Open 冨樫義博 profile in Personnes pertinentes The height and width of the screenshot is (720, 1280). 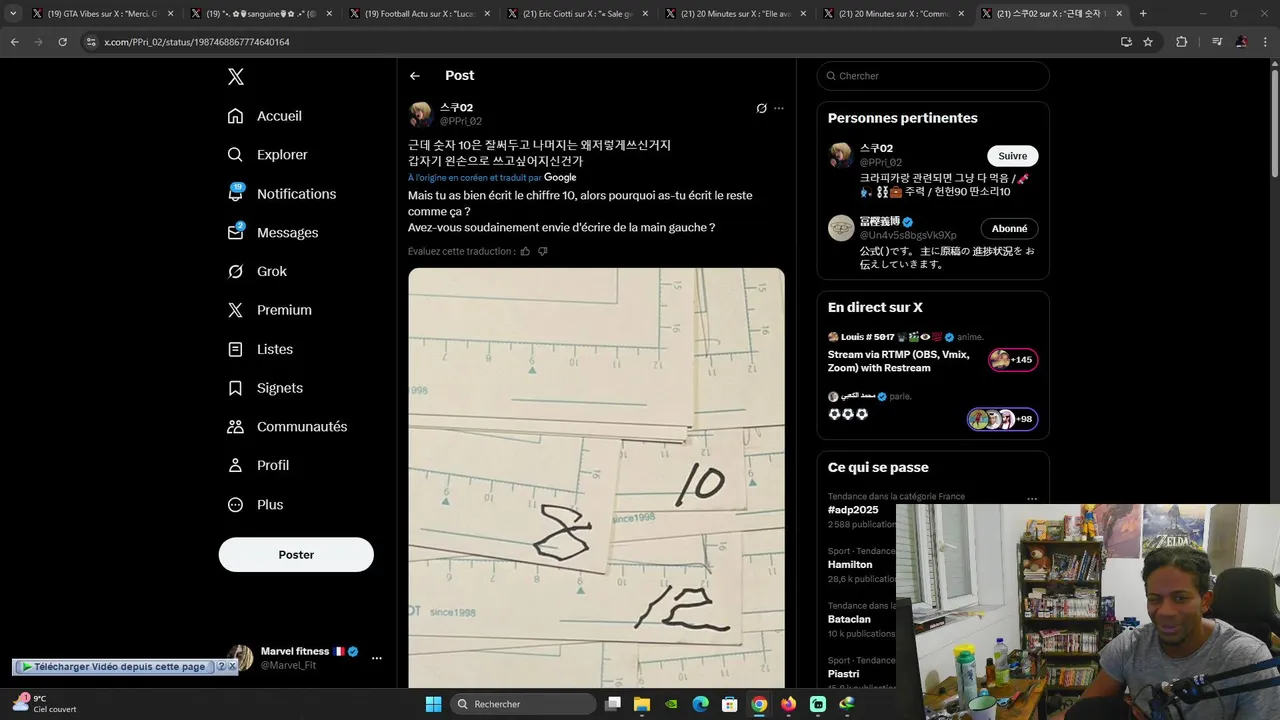coord(880,221)
